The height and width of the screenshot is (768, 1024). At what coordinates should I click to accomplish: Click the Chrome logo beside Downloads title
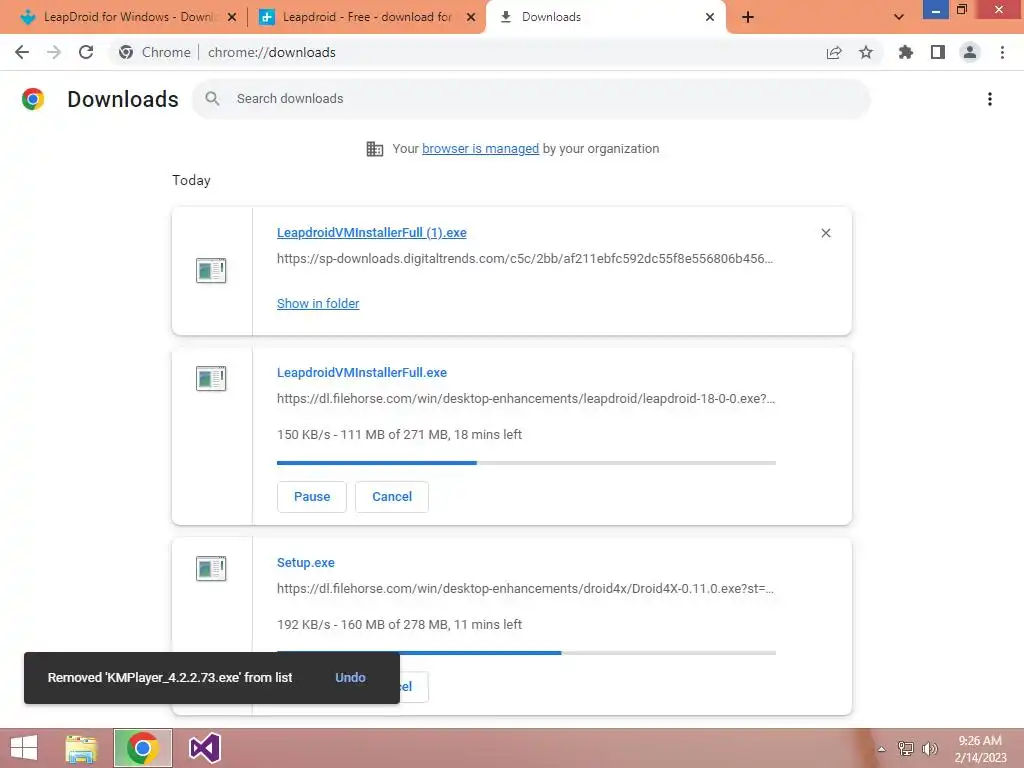click(x=33, y=99)
